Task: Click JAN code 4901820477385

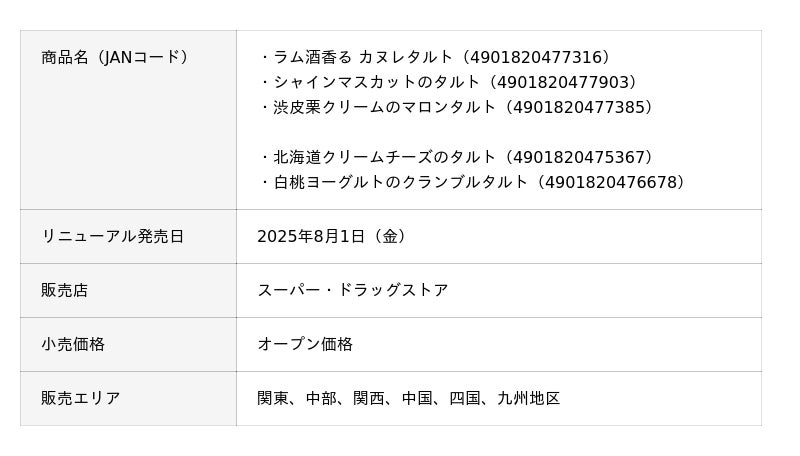Action: point(580,107)
